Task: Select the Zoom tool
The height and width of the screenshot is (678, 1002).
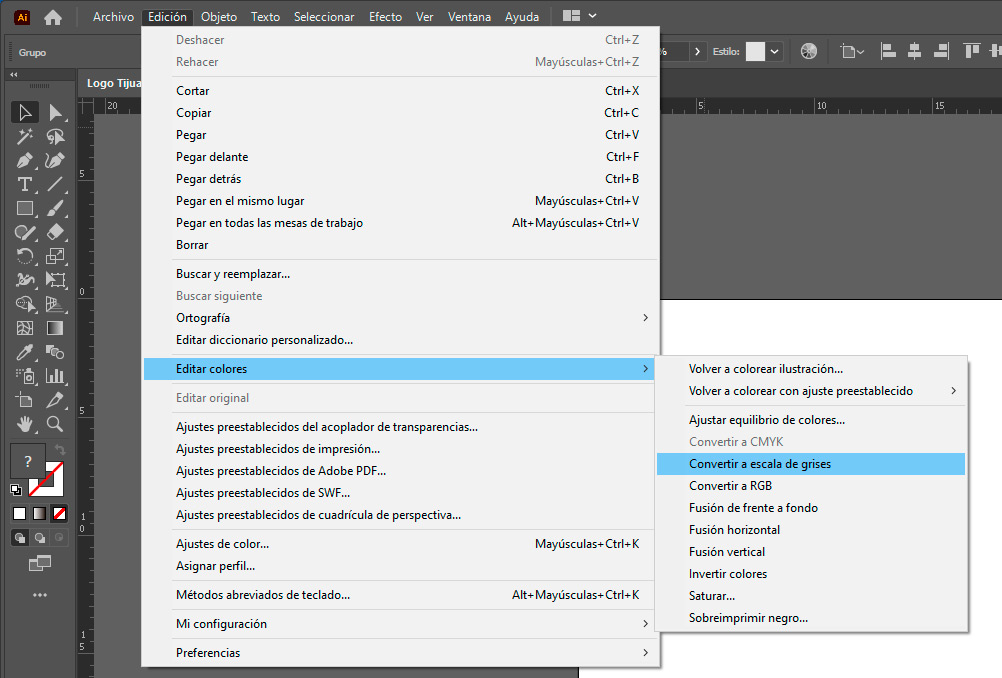Action: pos(55,424)
